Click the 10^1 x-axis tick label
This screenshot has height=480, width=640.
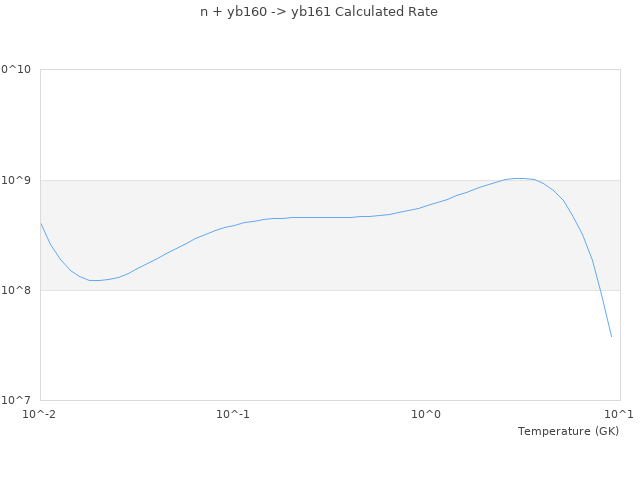(x=619, y=414)
